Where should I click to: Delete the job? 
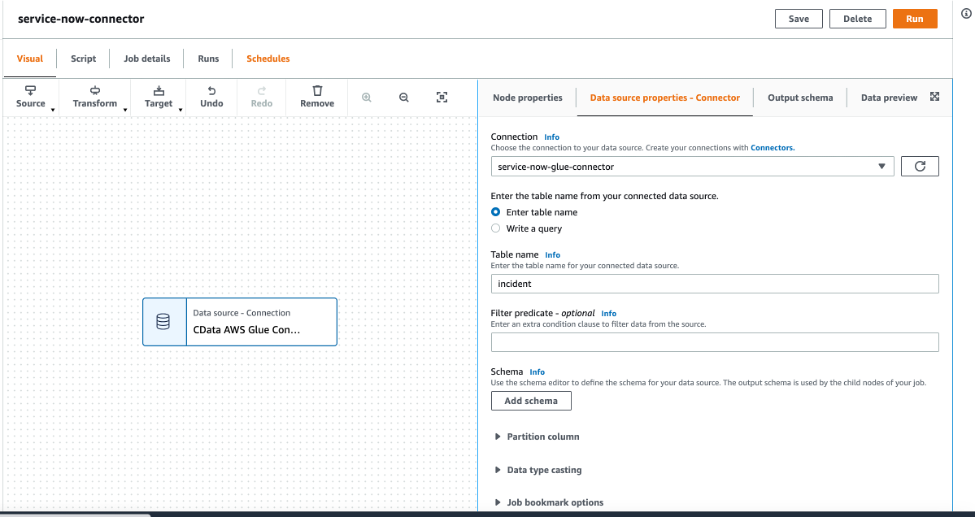pyautogui.click(x=857, y=19)
